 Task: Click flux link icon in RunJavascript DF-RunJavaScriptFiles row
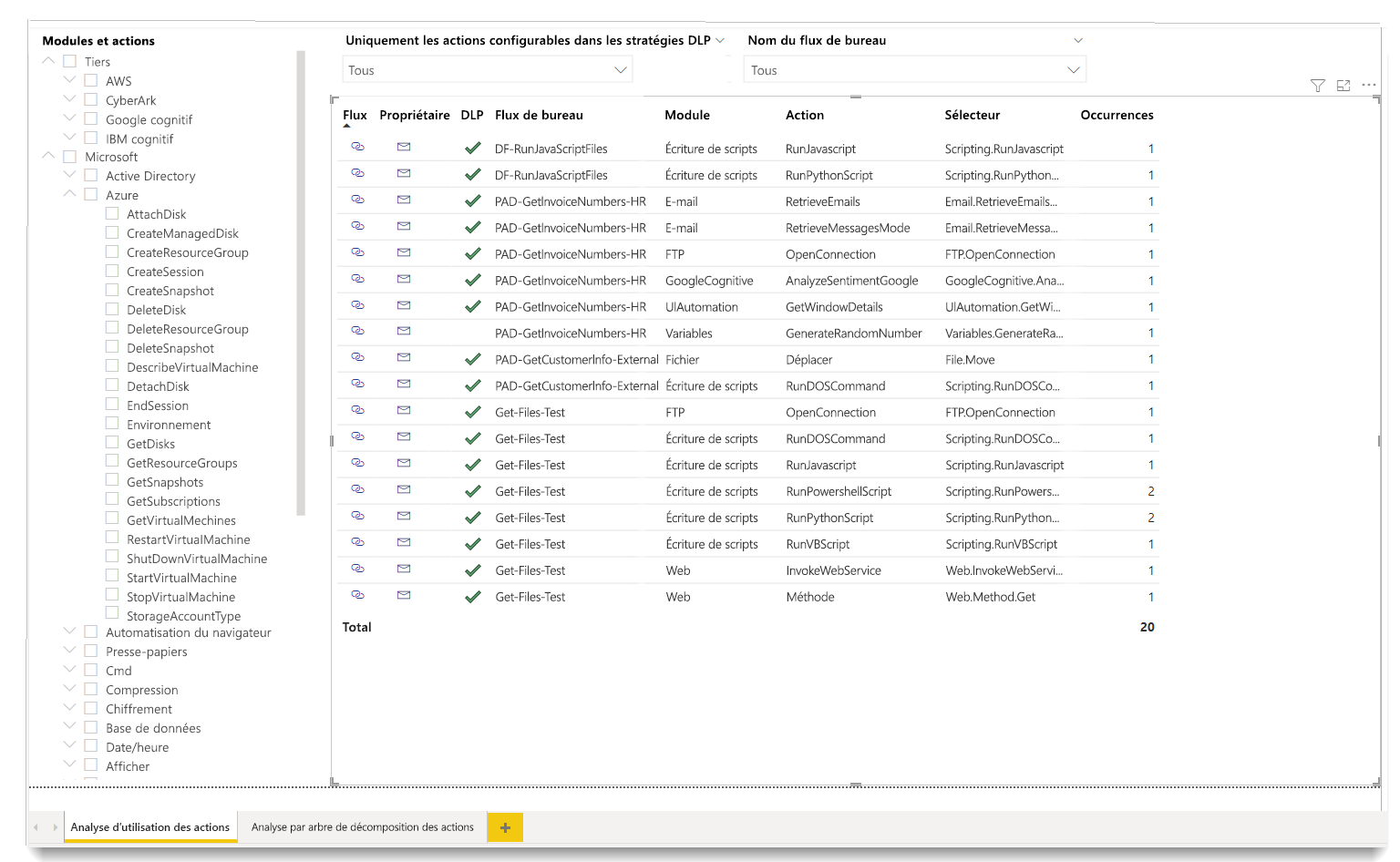tap(357, 147)
